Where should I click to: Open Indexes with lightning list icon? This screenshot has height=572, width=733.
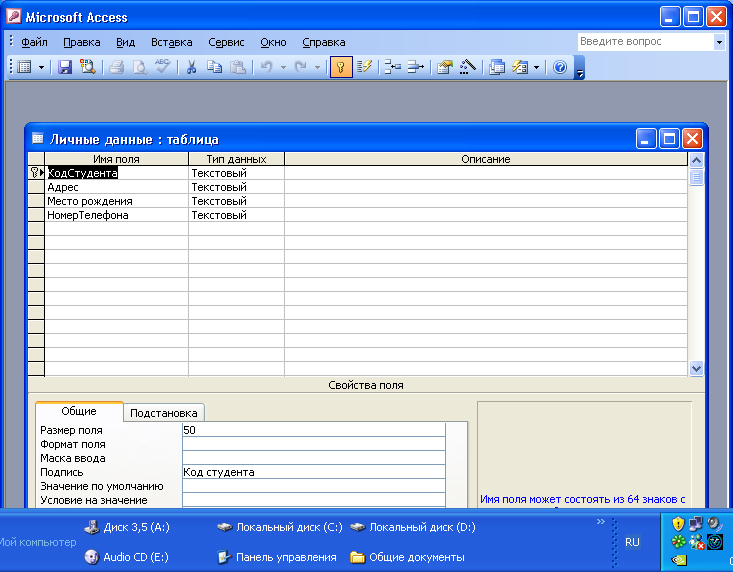tap(364, 67)
